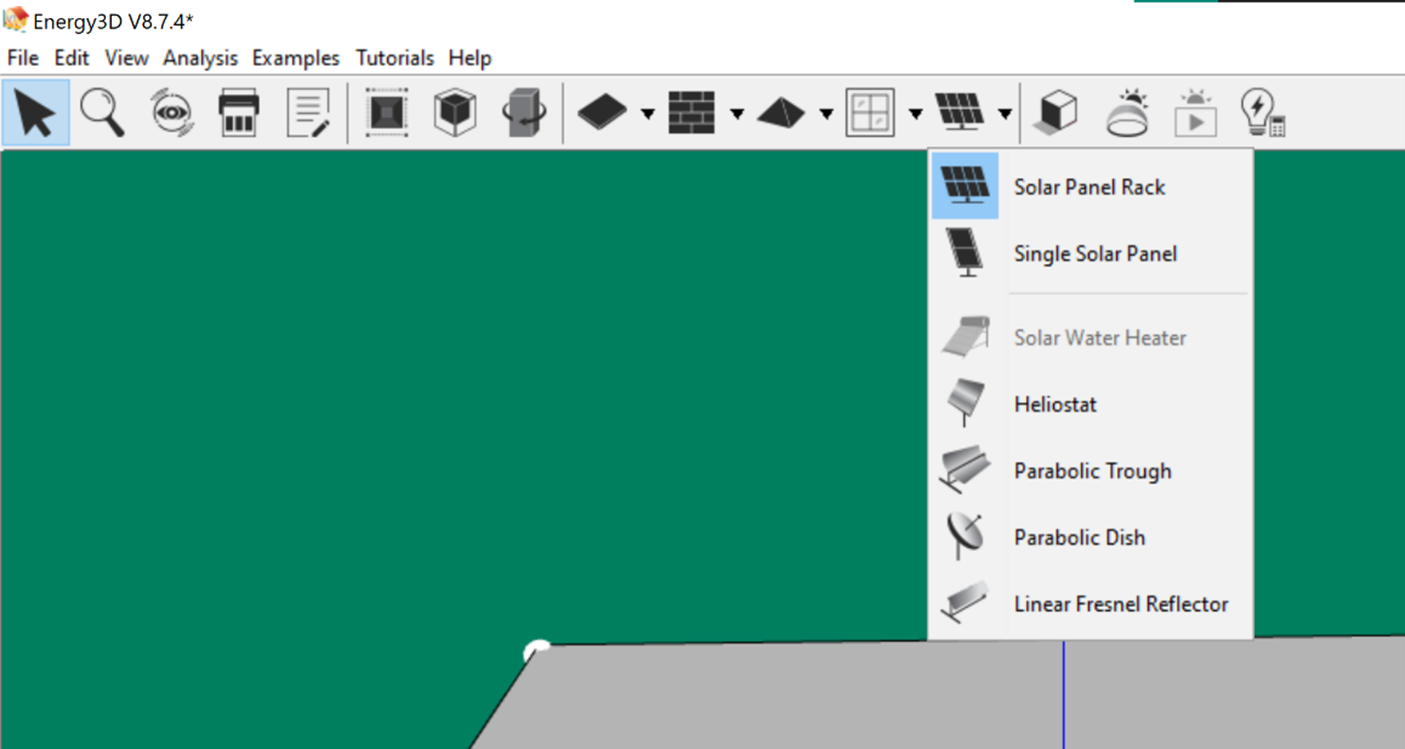Screen dimensions: 1405x749
Task: Select the annotation note tool
Action: pyautogui.click(x=310, y=113)
